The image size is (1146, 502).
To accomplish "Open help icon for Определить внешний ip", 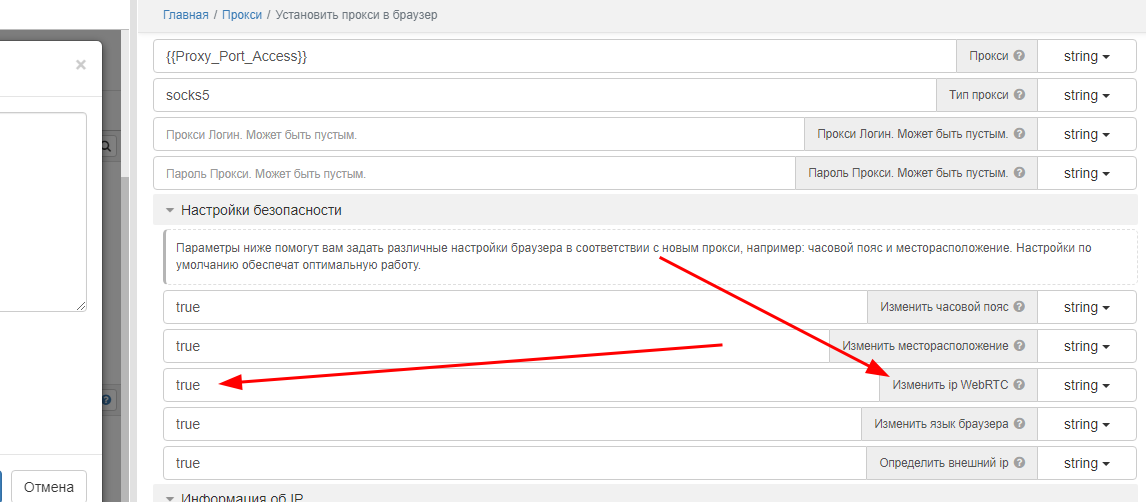I will pyautogui.click(x=1019, y=463).
